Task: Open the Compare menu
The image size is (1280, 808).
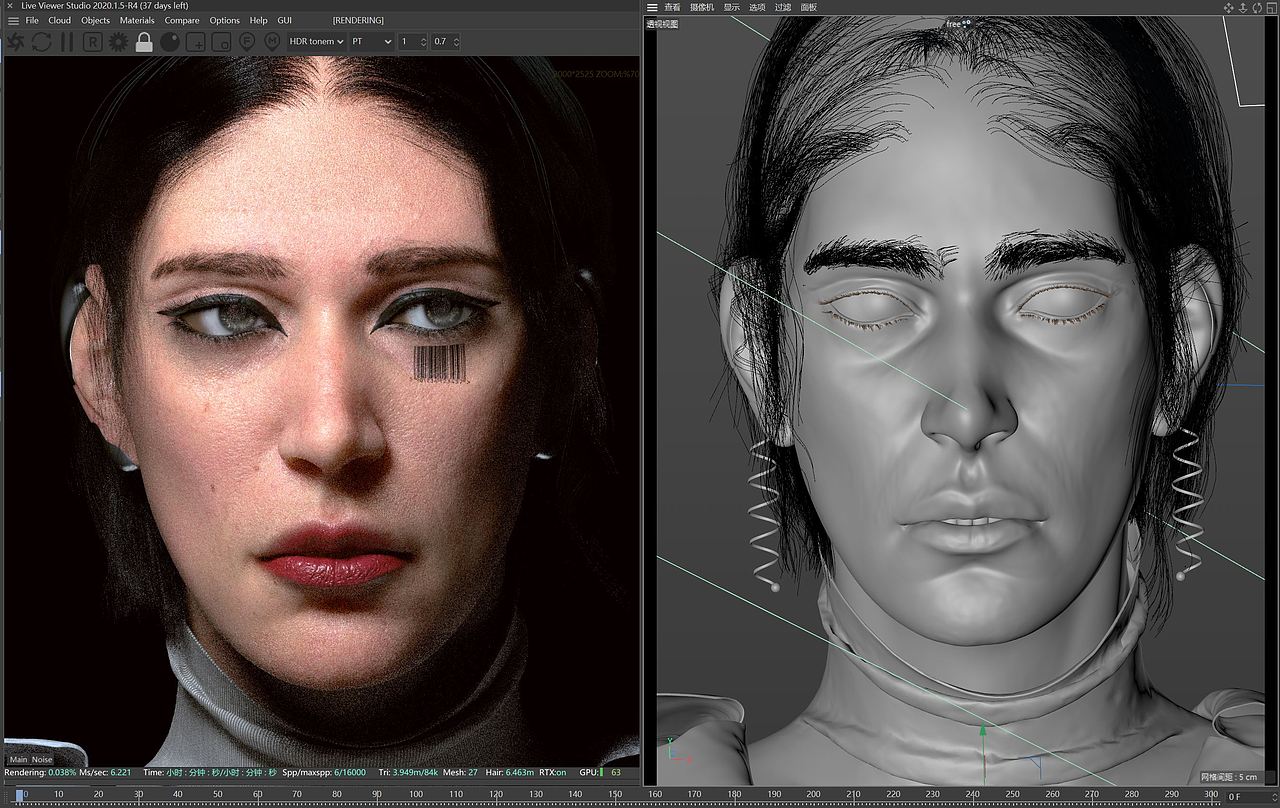Action: 182,20
